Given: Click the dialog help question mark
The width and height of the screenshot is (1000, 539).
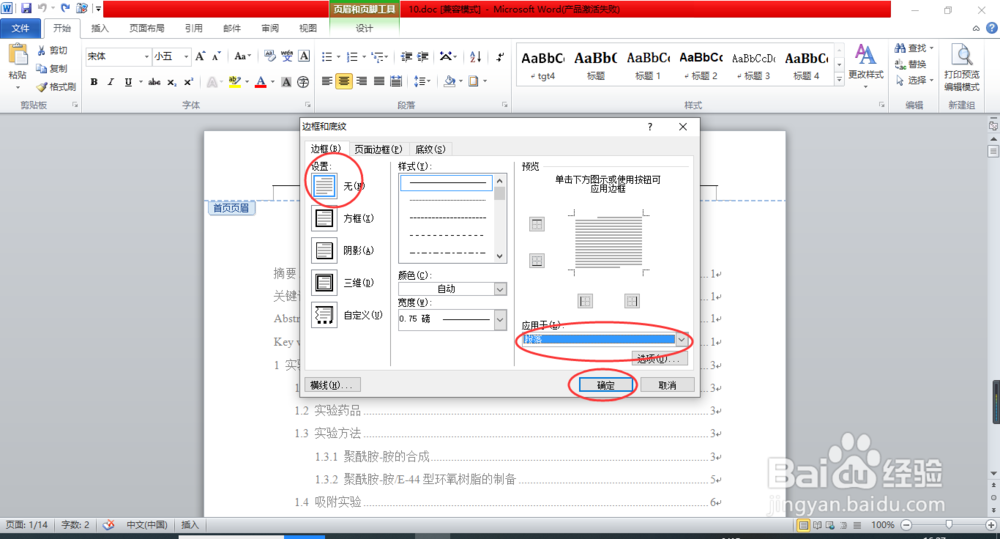Looking at the screenshot, I should (650, 126).
